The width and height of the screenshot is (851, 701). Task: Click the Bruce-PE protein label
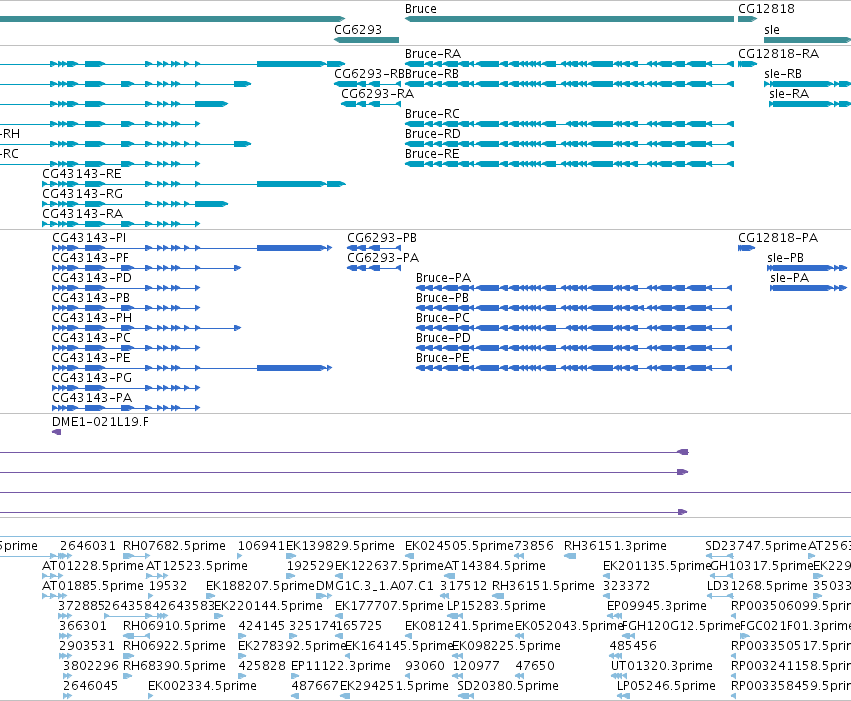point(443,358)
